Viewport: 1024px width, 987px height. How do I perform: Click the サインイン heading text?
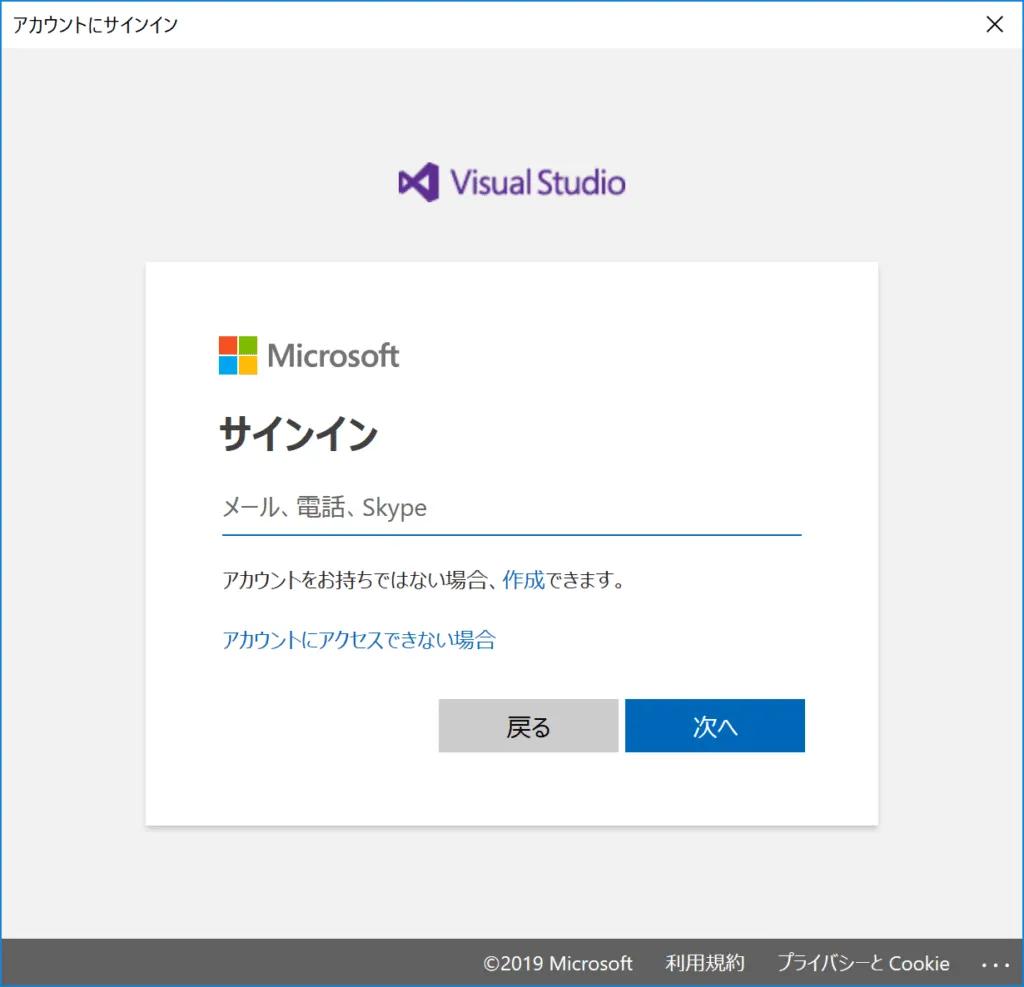tap(298, 434)
